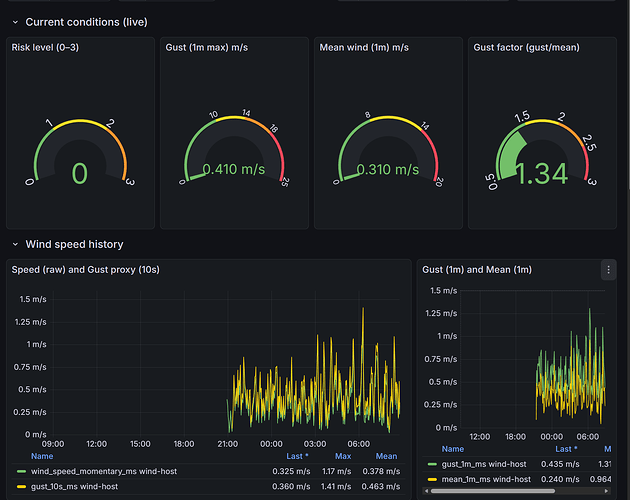This screenshot has height=500, width=630.
Task: Sort left legend by Mean column
Action: 386,456
